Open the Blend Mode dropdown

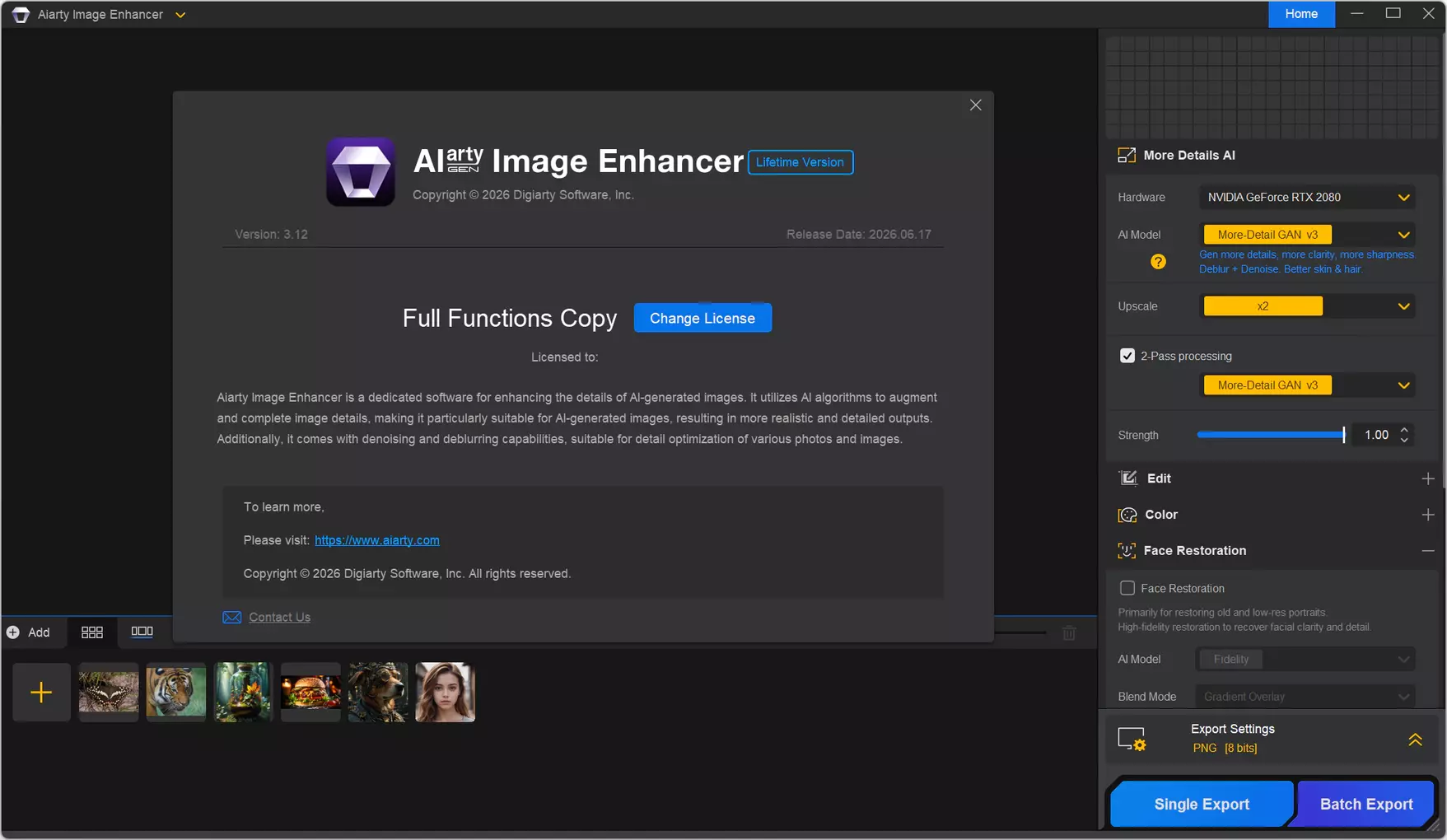tap(1305, 697)
